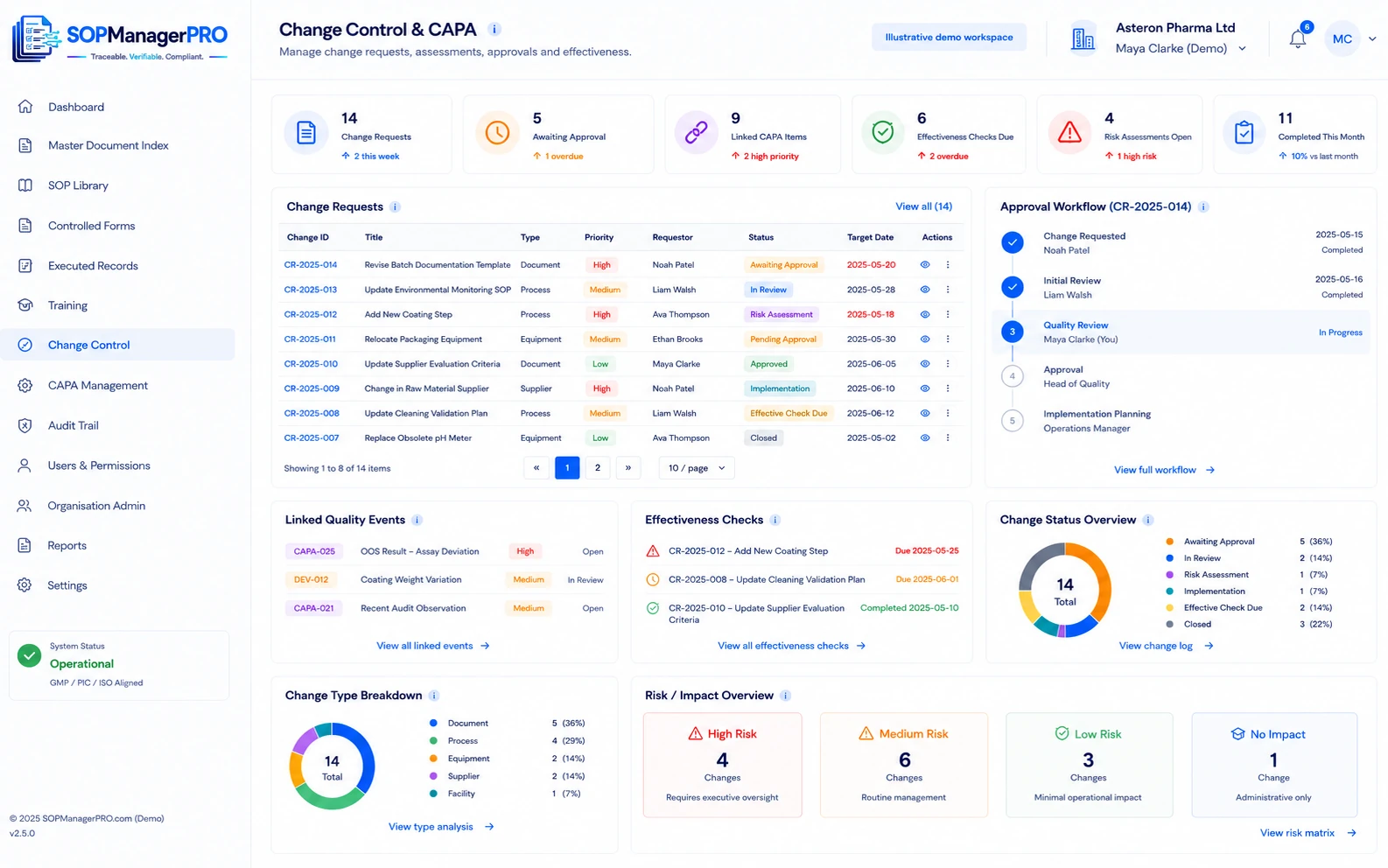The width and height of the screenshot is (1388, 868).
Task: Expand the MC avatar menu chevron
Action: (x=1372, y=39)
